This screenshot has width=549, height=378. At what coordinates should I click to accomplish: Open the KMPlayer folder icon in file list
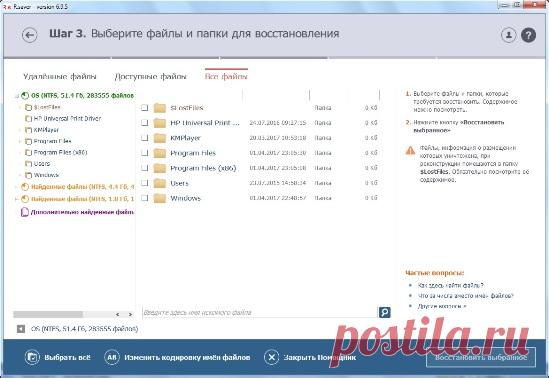coord(160,138)
